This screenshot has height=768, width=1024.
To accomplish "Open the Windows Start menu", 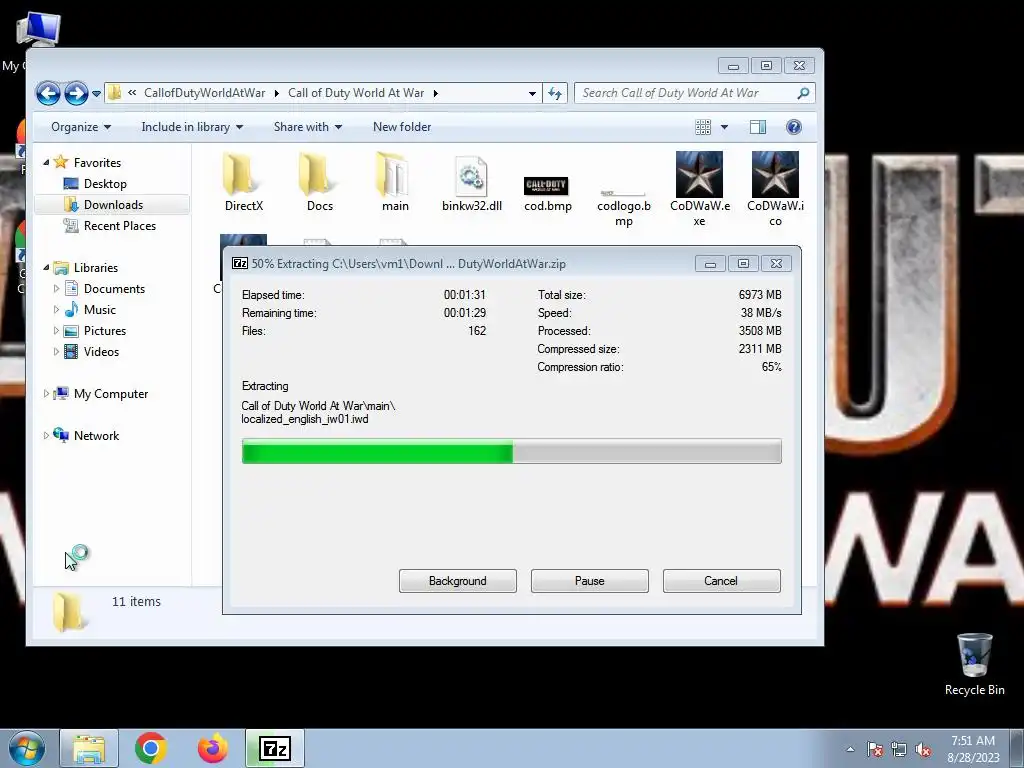I will click(26, 748).
